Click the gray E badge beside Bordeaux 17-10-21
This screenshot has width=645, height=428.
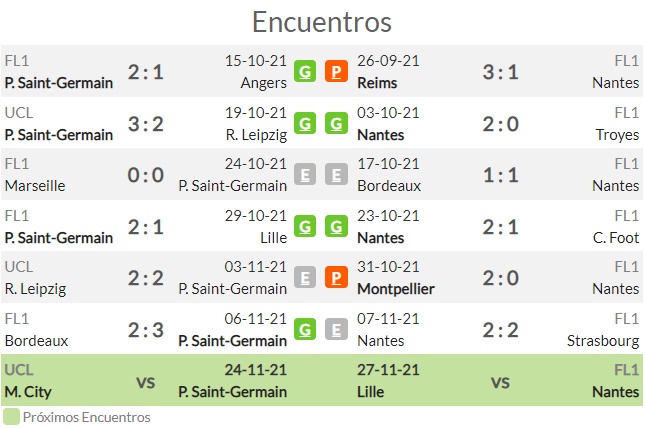336,174
